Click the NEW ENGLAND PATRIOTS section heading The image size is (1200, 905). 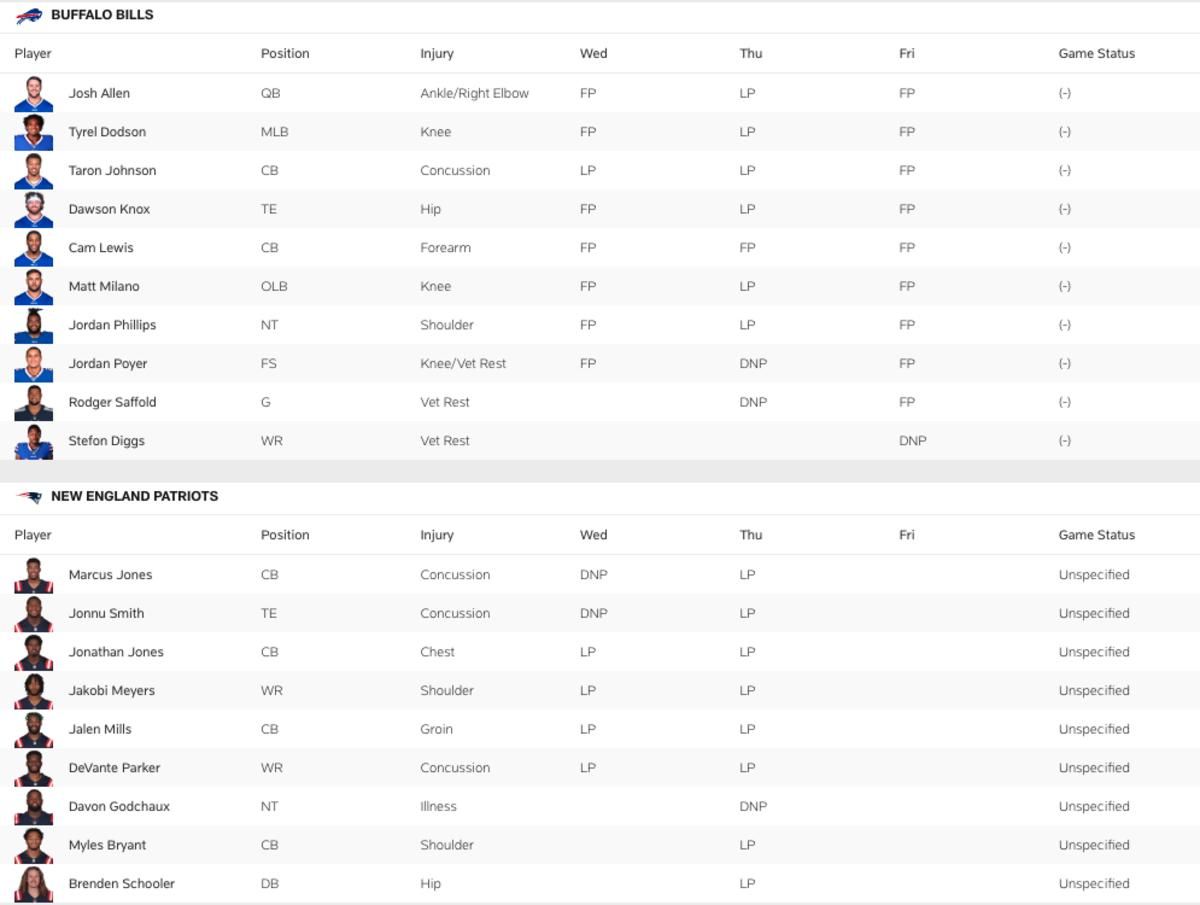[x=134, y=496]
